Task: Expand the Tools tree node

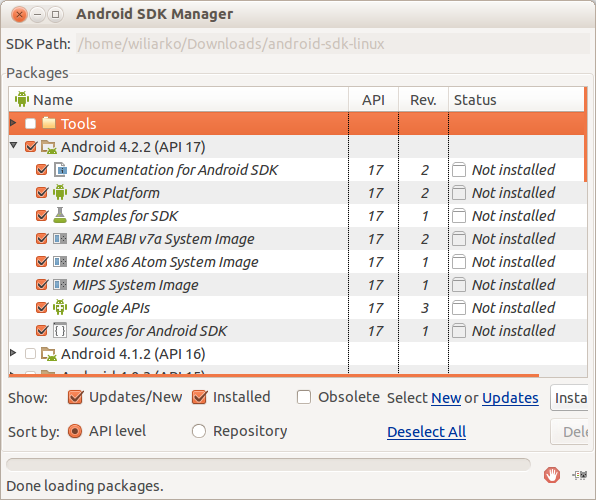Action: [13, 122]
